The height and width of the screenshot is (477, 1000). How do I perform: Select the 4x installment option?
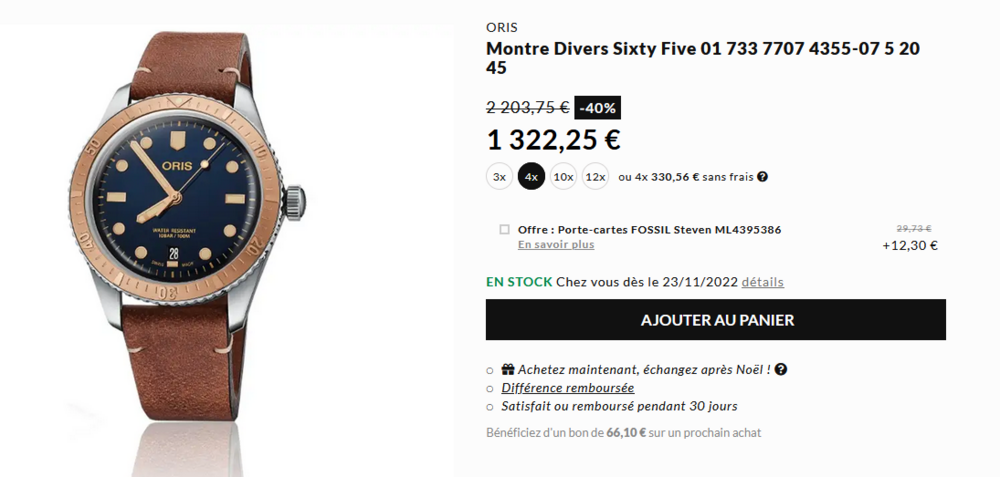tap(531, 177)
